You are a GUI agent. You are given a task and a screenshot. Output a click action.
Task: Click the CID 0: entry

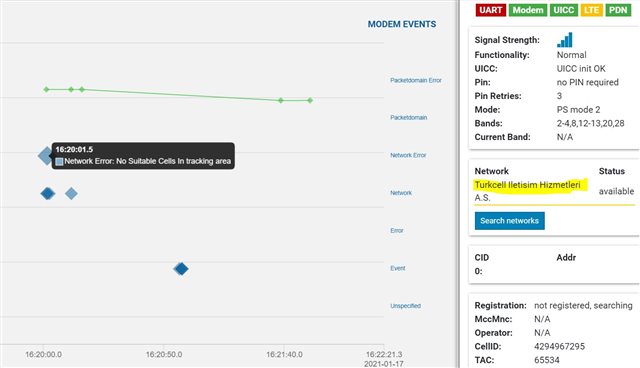click(x=478, y=271)
